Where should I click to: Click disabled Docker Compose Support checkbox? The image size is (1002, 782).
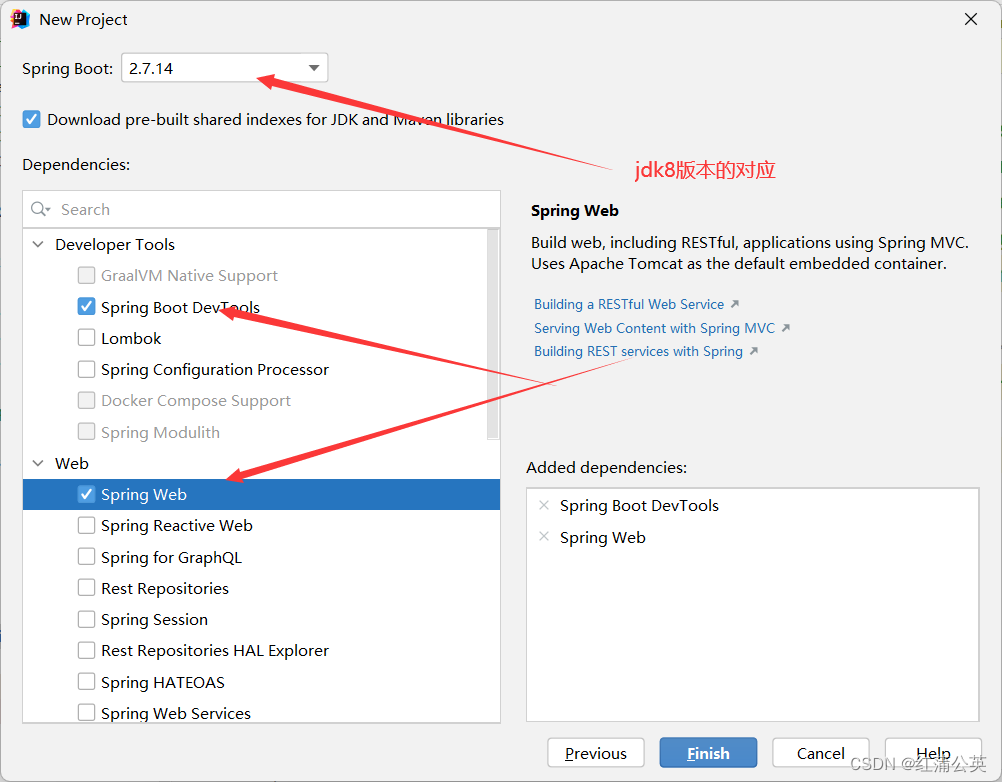pyautogui.click(x=86, y=400)
